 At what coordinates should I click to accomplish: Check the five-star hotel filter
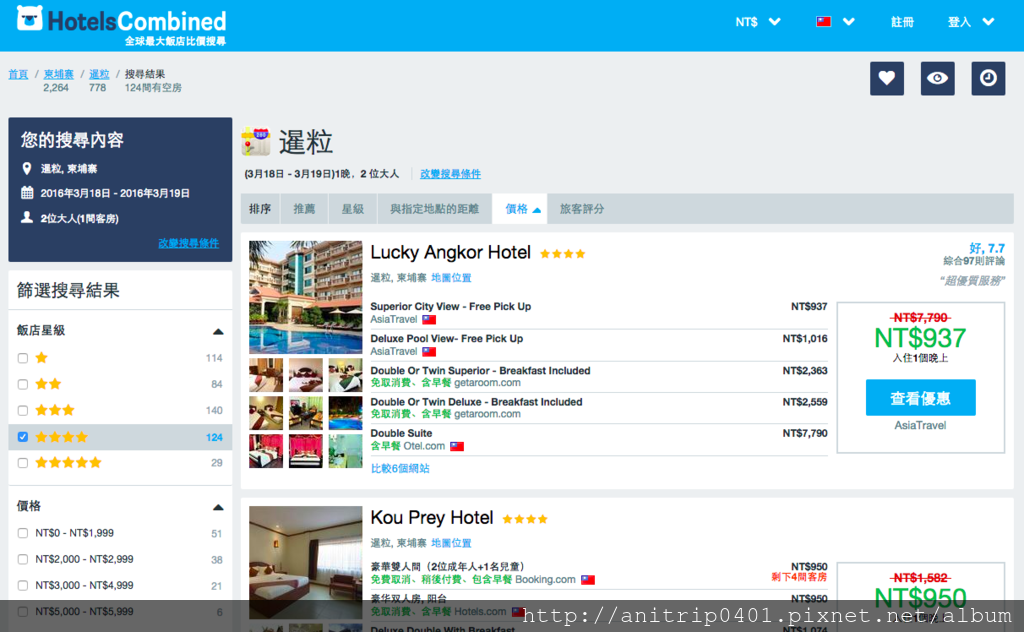(x=23, y=463)
